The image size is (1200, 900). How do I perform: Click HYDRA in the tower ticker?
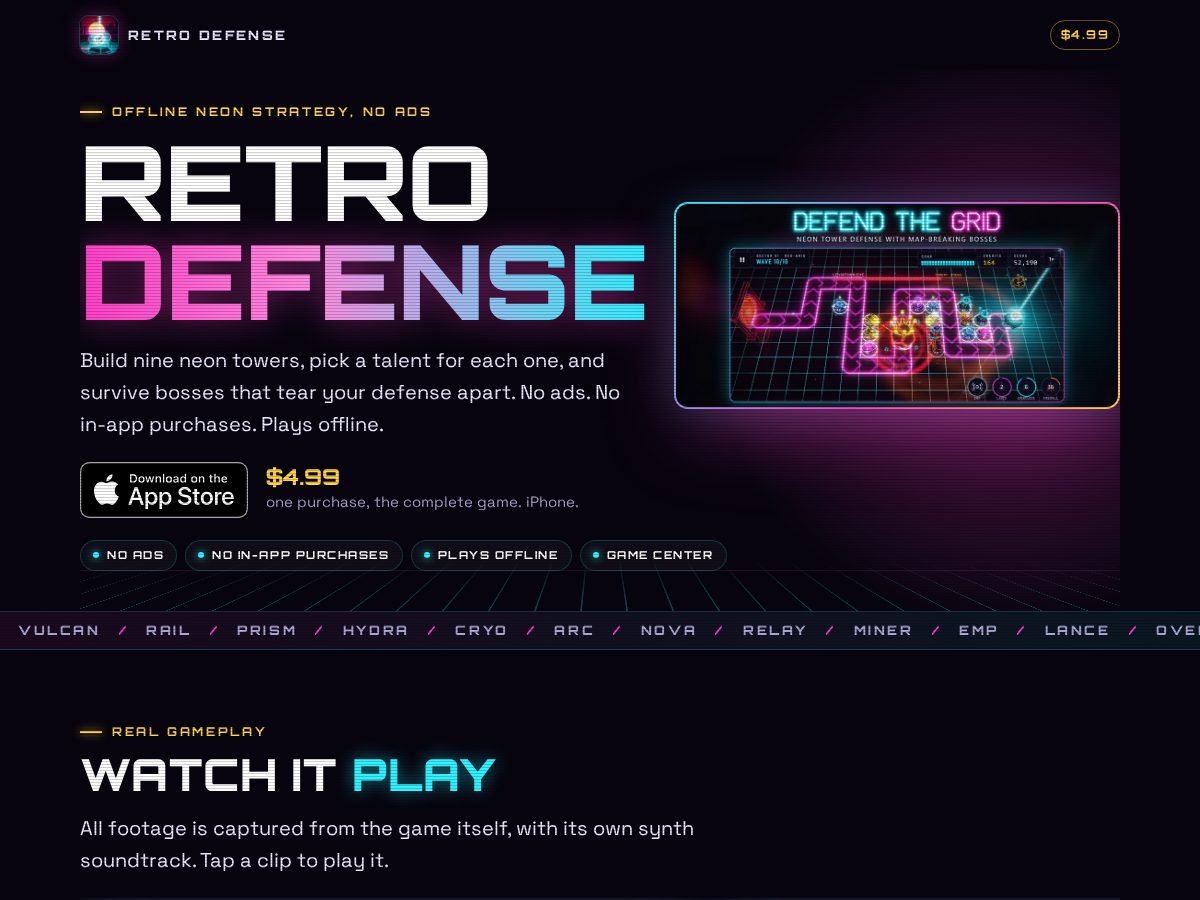[x=375, y=630]
